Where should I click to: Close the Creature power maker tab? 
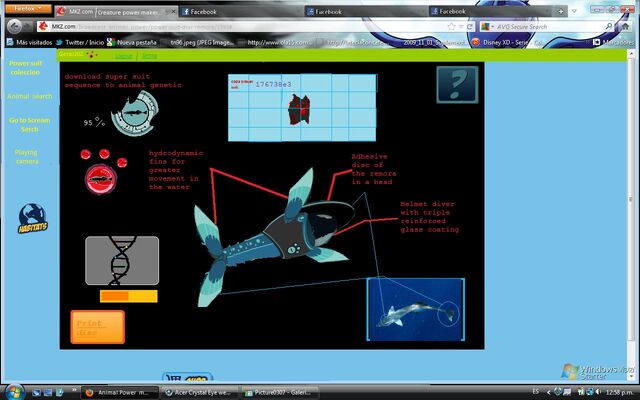[x=173, y=12]
